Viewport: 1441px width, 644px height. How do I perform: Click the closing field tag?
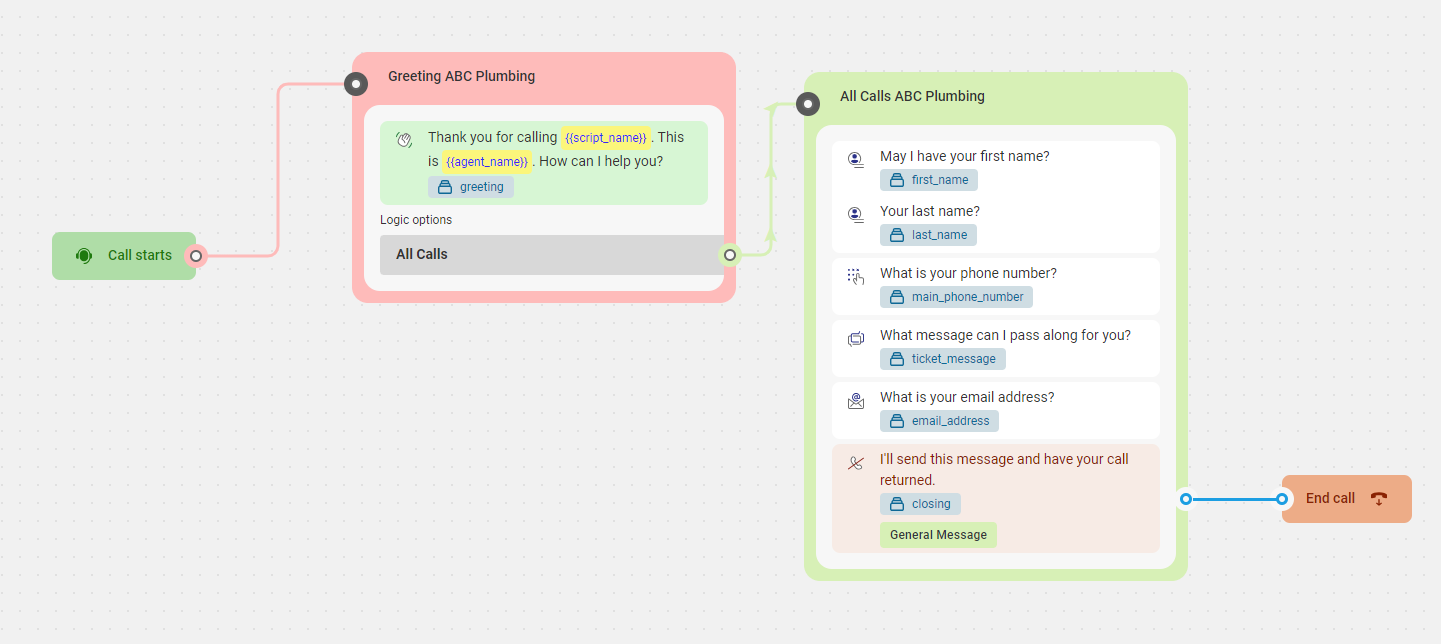(x=920, y=504)
